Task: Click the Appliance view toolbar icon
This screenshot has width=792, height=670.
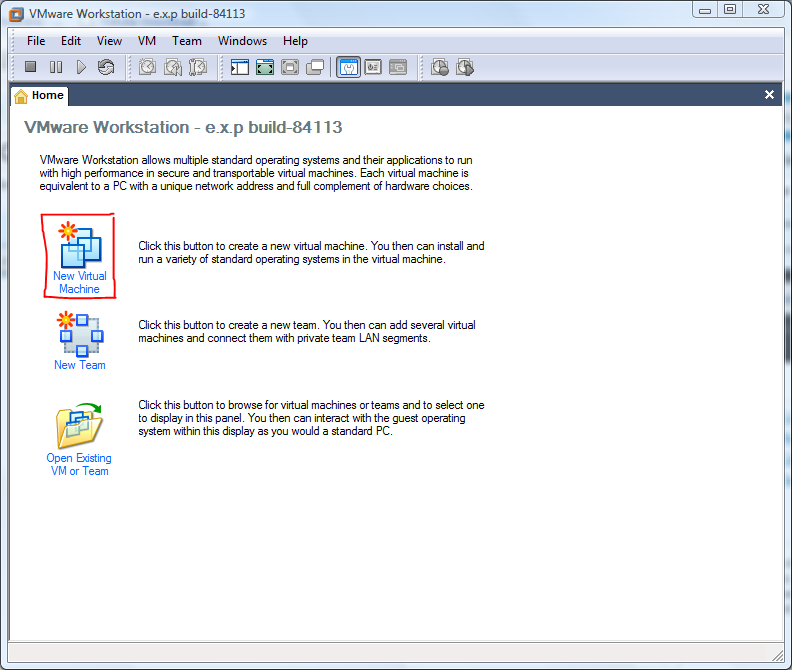Action: click(x=373, y=67)
